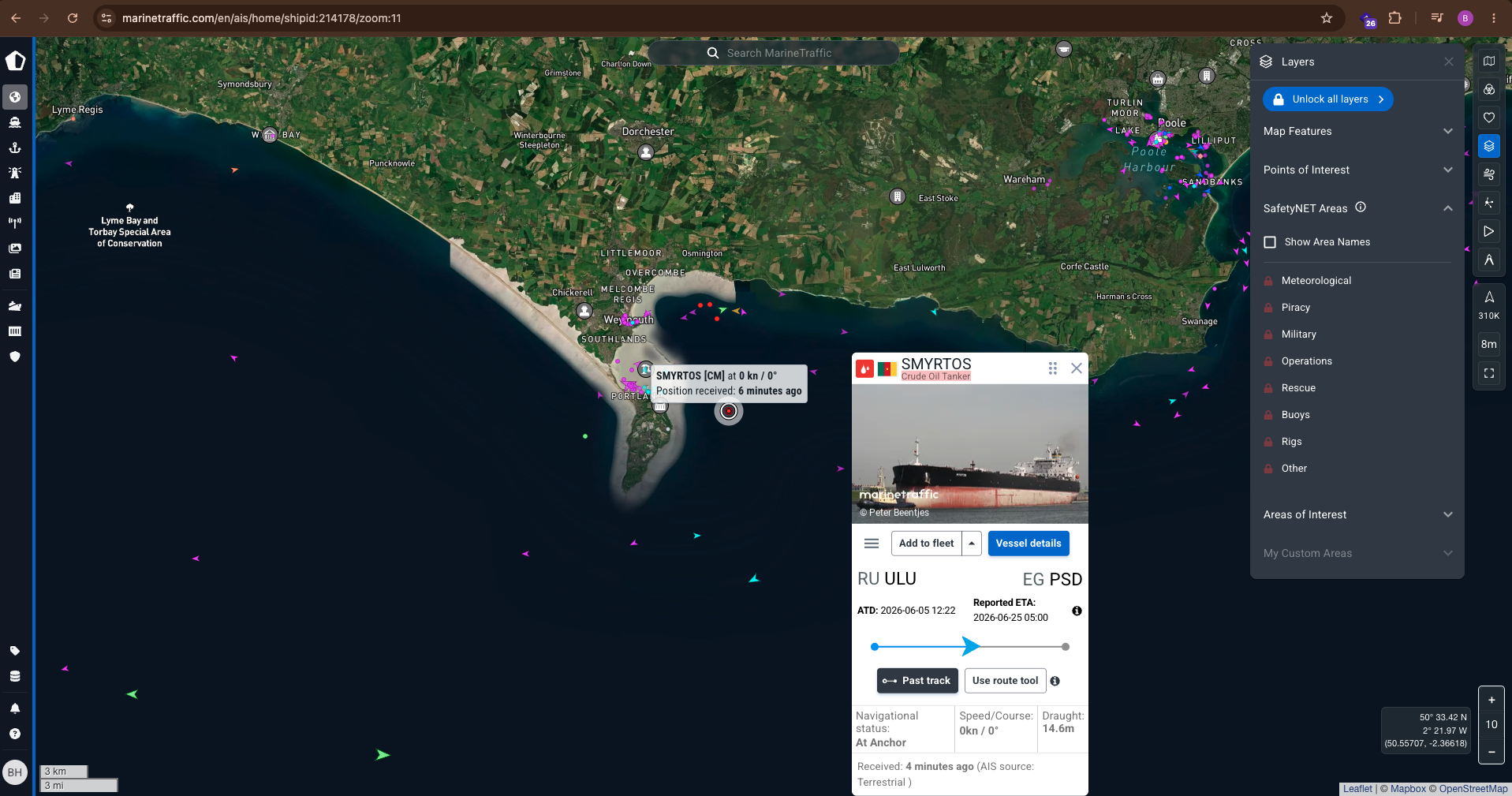
Task: Open the My Fleets heart icon
Action: (1489, 118)
